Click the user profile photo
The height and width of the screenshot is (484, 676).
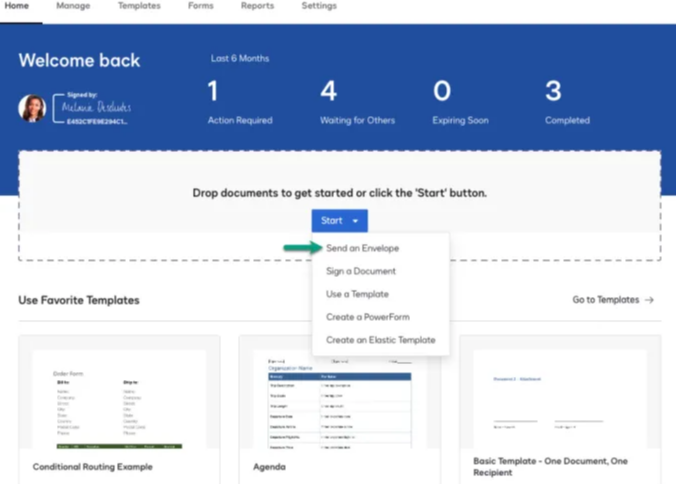pyautogui.click(x=32, y=108)
